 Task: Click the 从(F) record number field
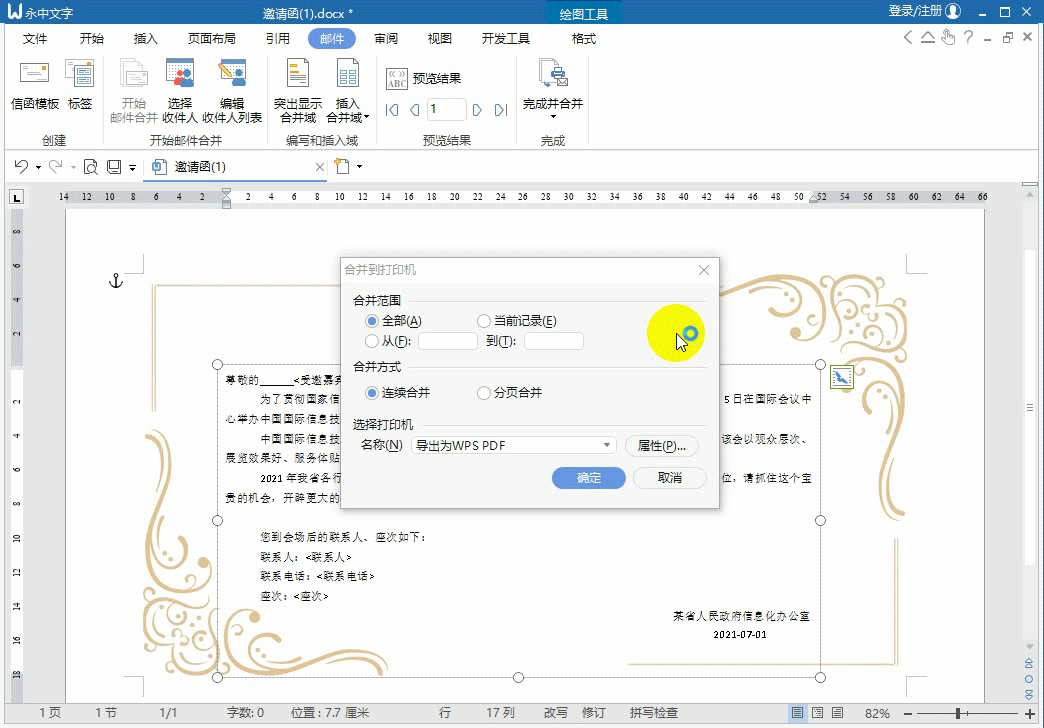click(447, 341)
